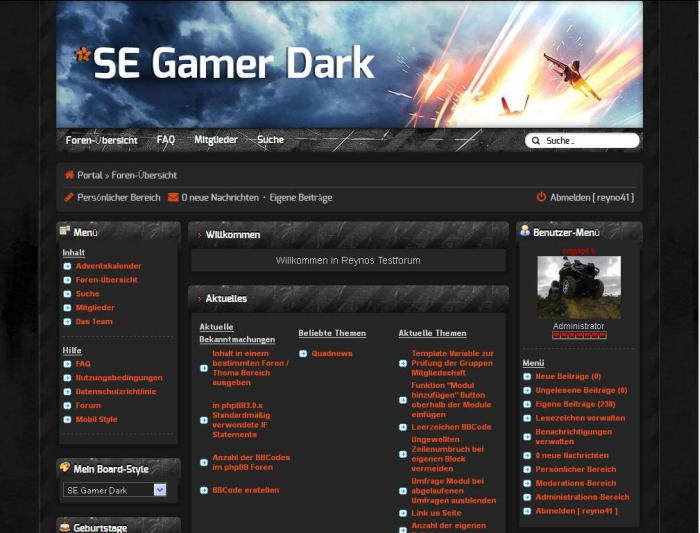
Task: Click the magnifier icon in search box
Action: (x=536, y=141)
